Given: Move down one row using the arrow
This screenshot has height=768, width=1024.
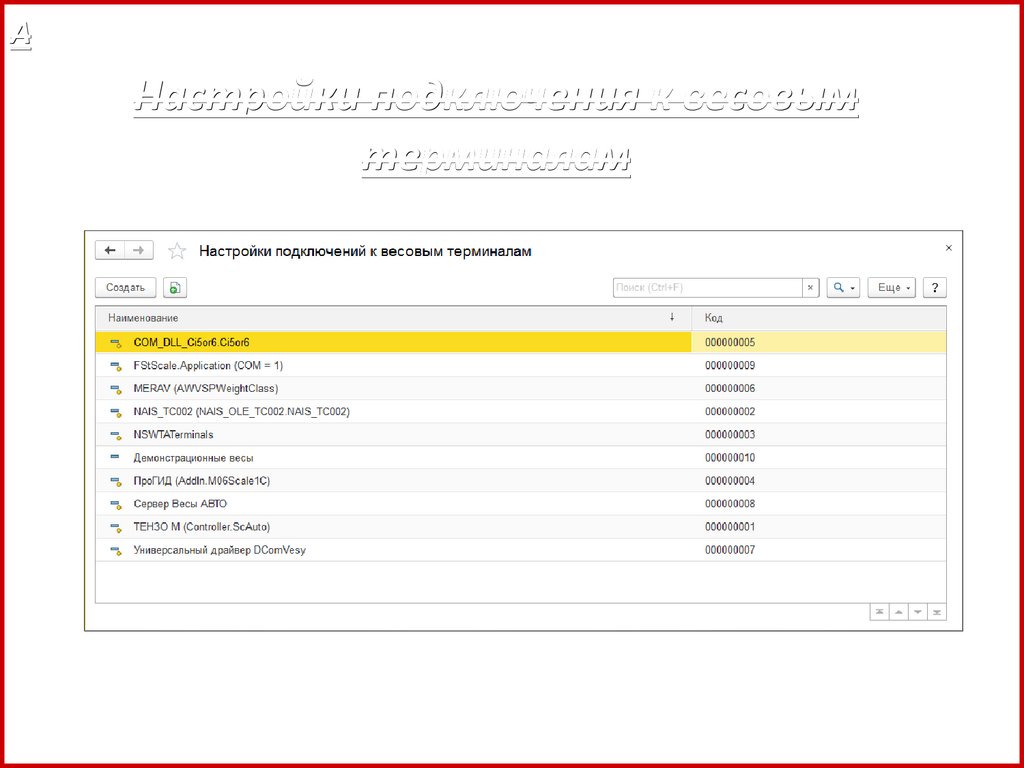Looking at the screenshot, I should coord(917,612).
